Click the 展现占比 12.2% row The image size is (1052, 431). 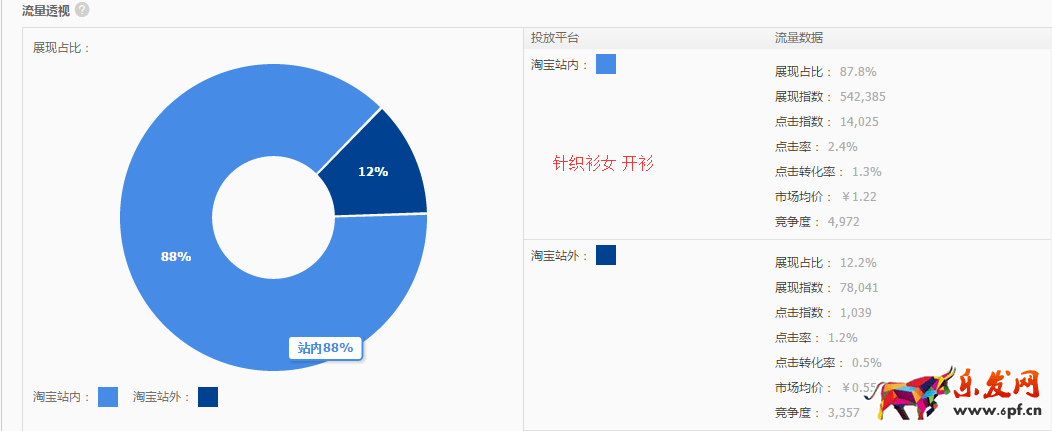tap(825, 262)
